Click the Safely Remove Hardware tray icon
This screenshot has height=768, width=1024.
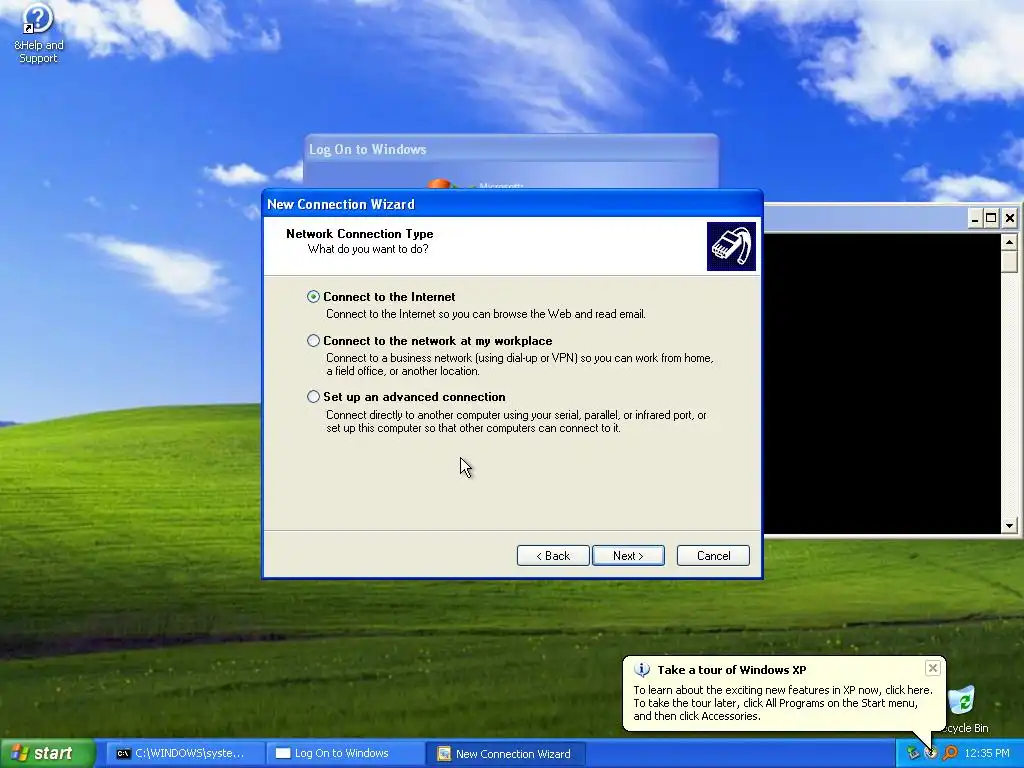coord(912,753)
